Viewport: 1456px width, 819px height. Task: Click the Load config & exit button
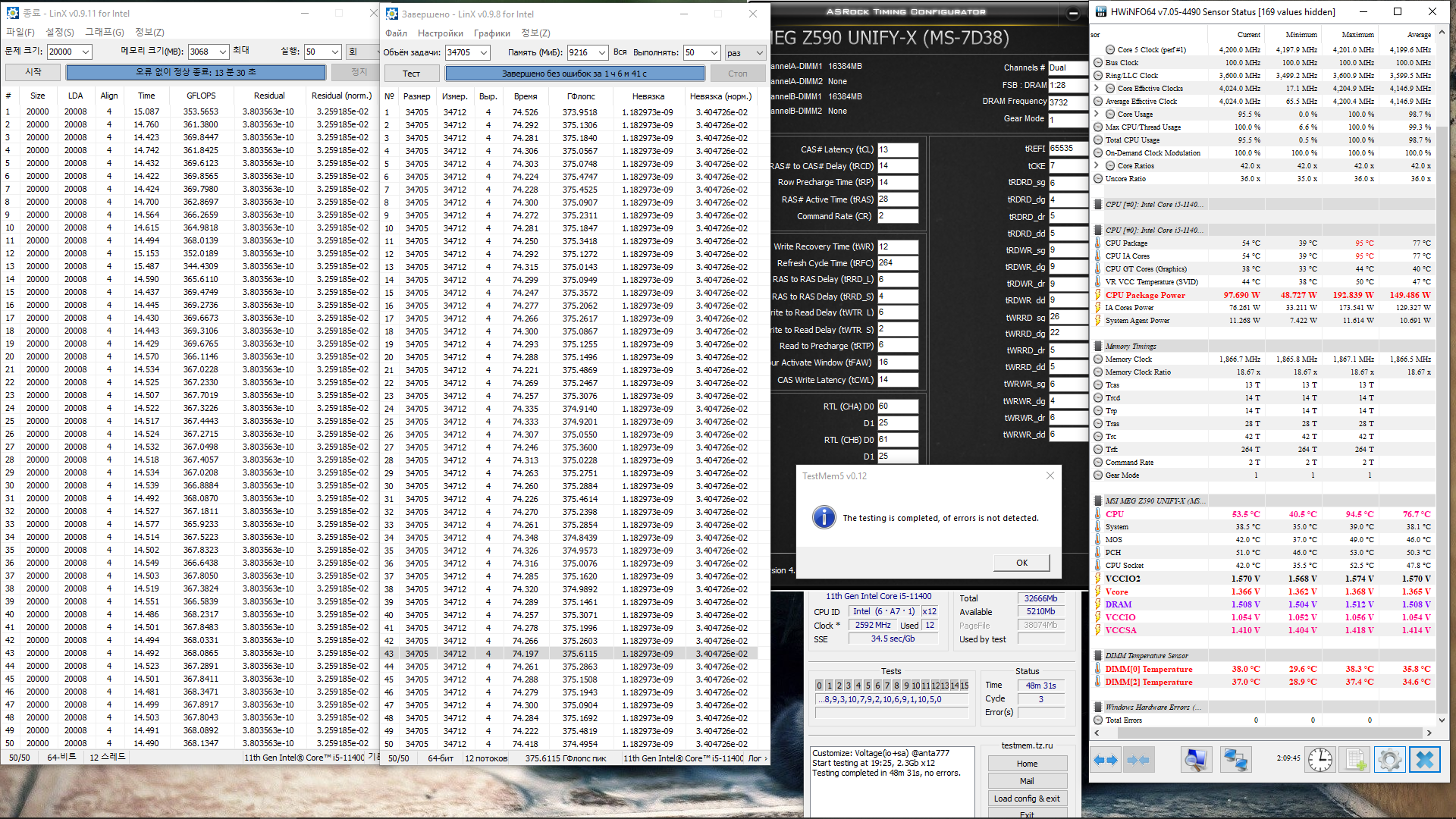[x=1027, y=799]
